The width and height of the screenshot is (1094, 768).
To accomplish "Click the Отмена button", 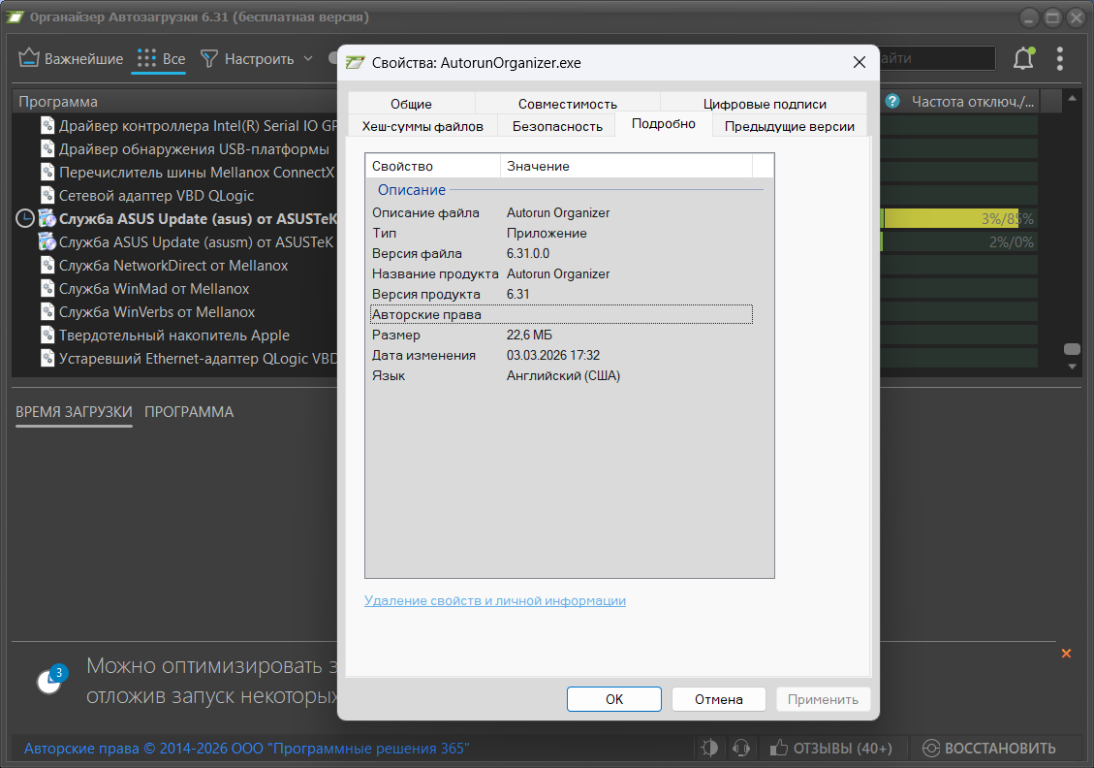I will tap(718, 699).
